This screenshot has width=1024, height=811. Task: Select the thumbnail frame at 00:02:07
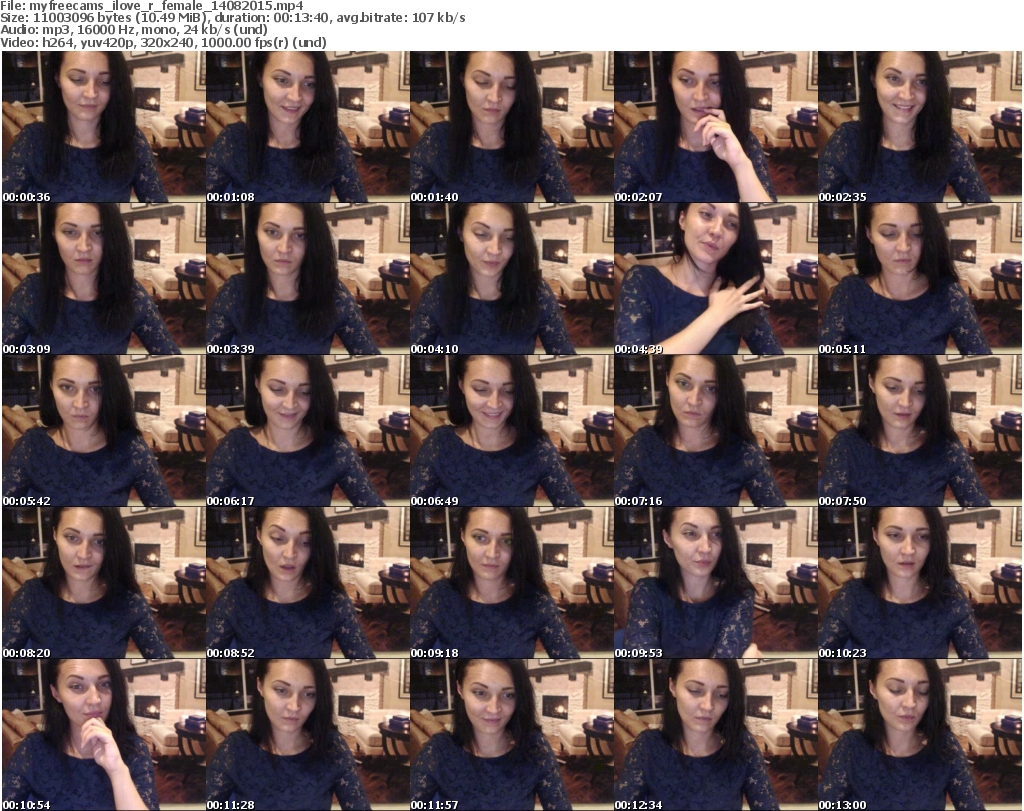pyautogui.click(x=715, y=127)
